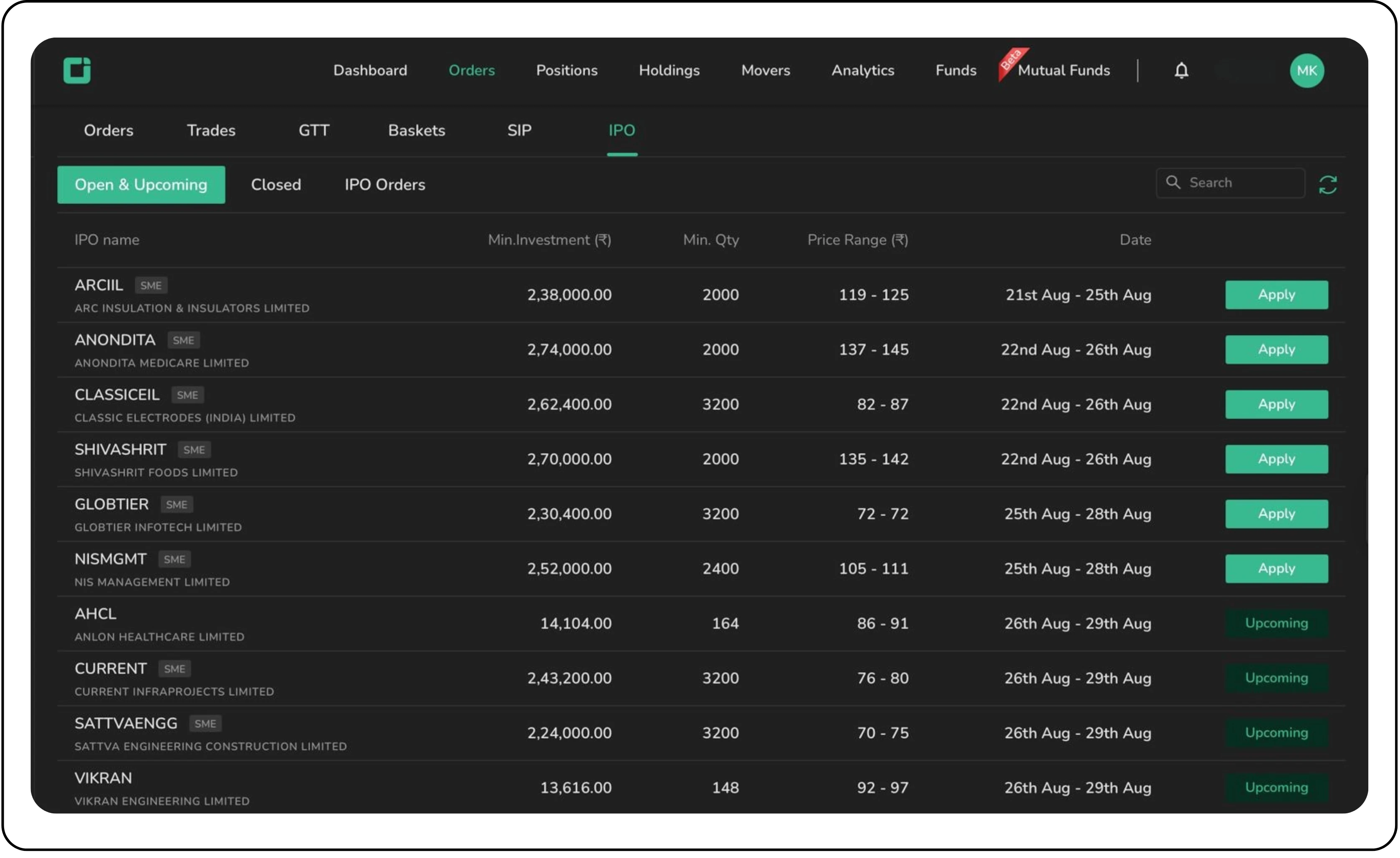The height and width of the screenshot is (858, 1400).
Task: Open the Baskets section
Action: [417, 130]
